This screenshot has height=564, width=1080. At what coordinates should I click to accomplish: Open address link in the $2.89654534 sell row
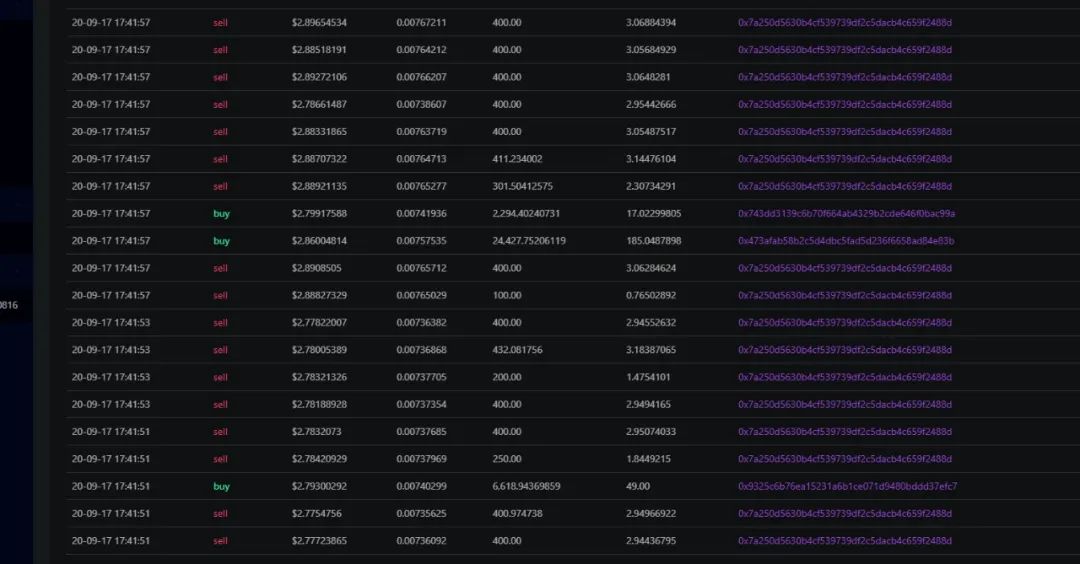844,23
